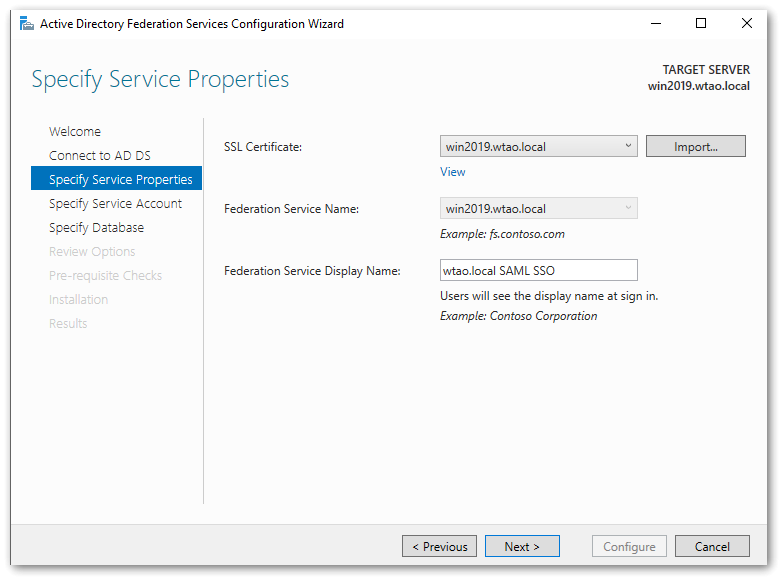Screen dimensions: 780x578
Task: Click the Federation Service Display Name field
Action: coord(538,270)
